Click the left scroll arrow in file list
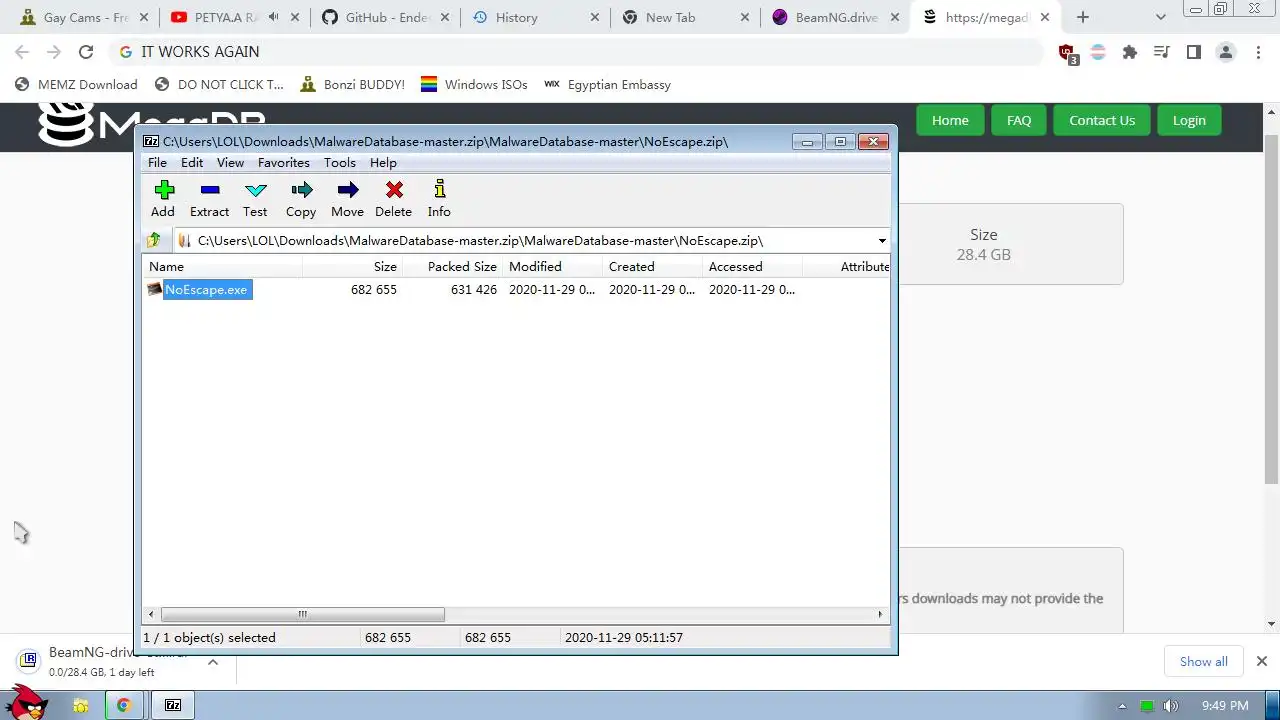1280x720 pixels. pos(151,614)
